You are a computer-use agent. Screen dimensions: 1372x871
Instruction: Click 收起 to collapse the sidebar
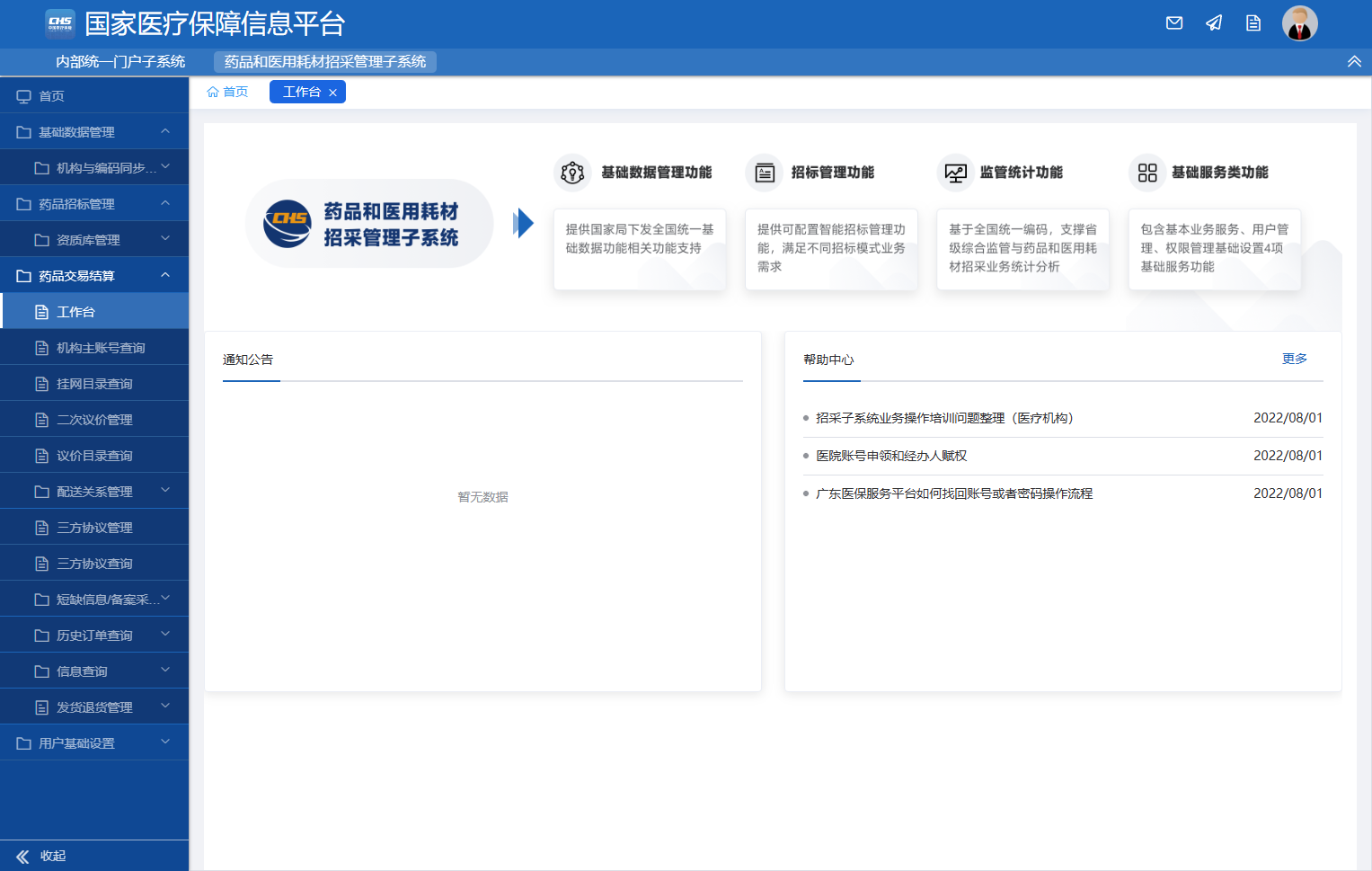(53, 857)
